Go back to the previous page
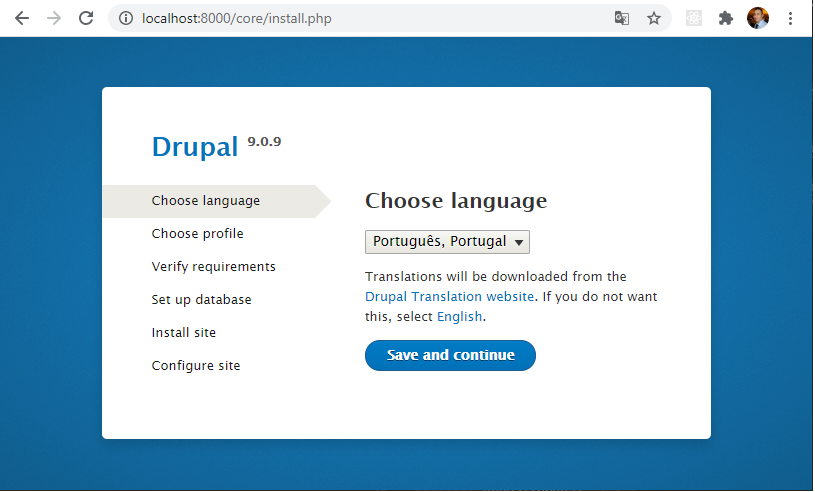815x492 pixels. click(x=22, y=19)
